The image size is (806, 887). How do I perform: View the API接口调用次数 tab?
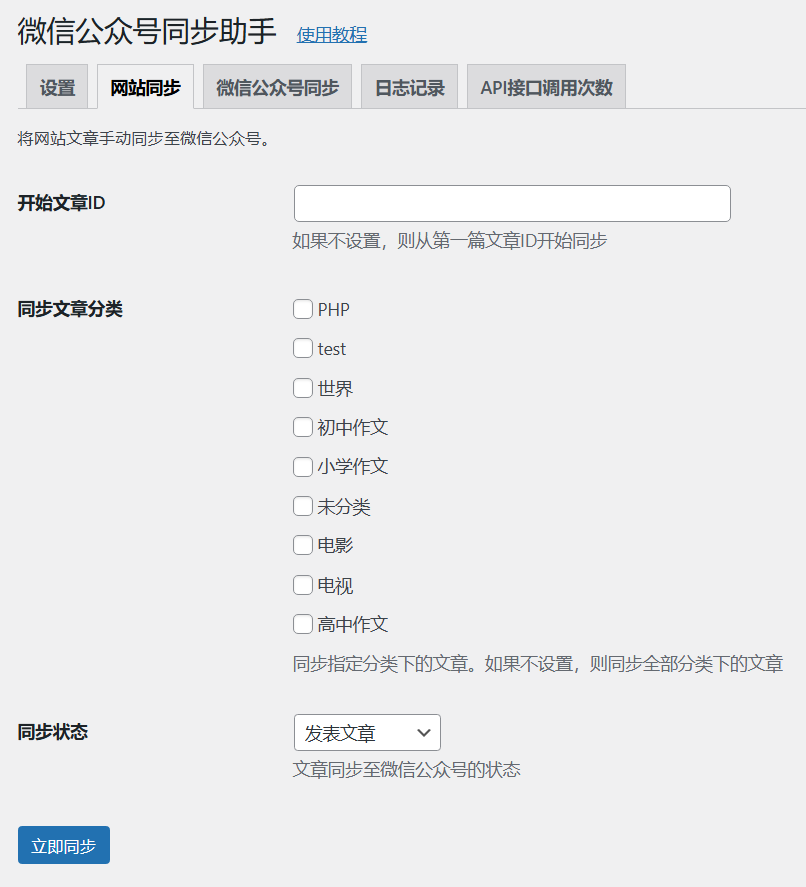[x=546, y=87]
